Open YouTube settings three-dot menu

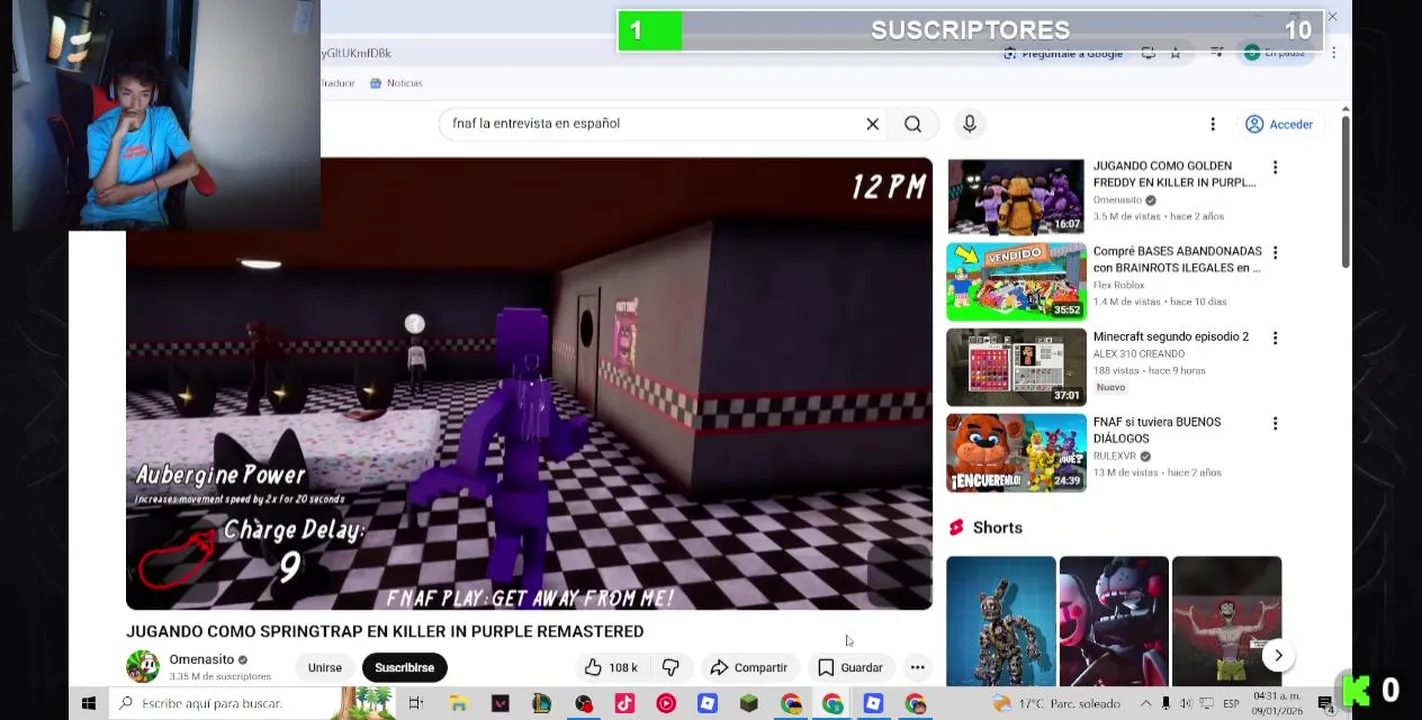(x=1212, y=124)
